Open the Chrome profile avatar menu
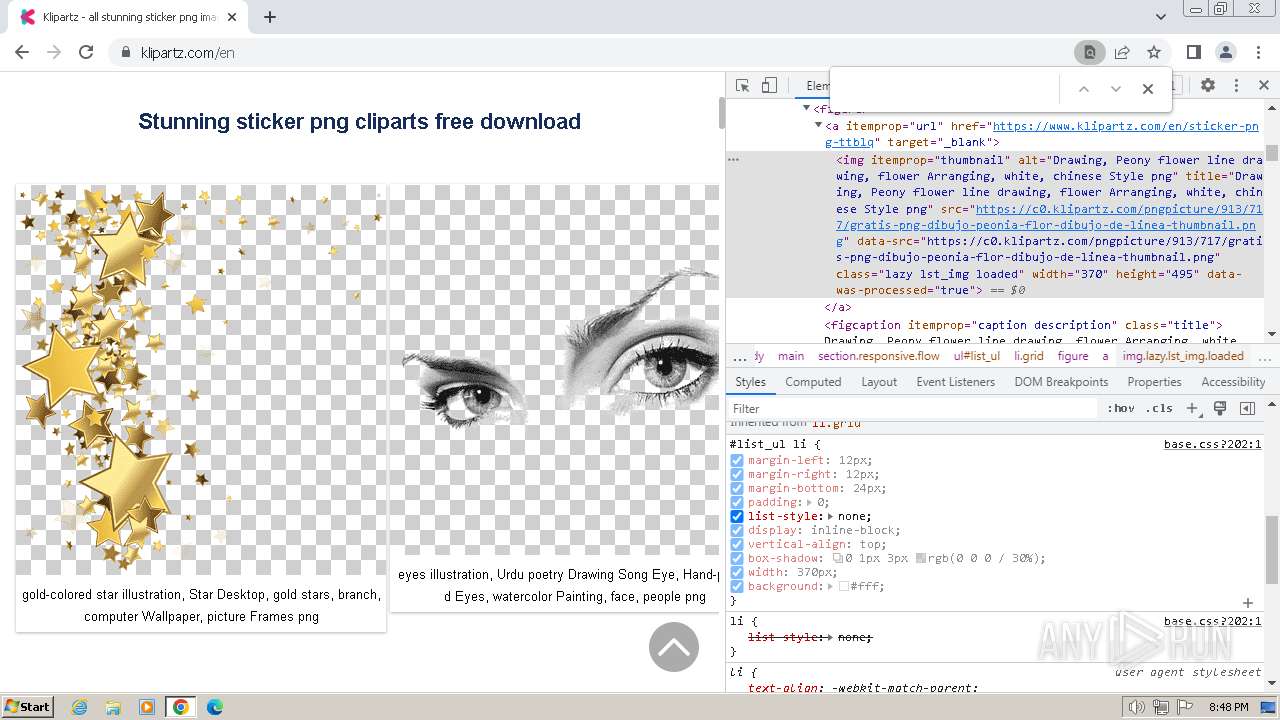The width and height of the screenshot is (1280, 720). click(1226, 53)
